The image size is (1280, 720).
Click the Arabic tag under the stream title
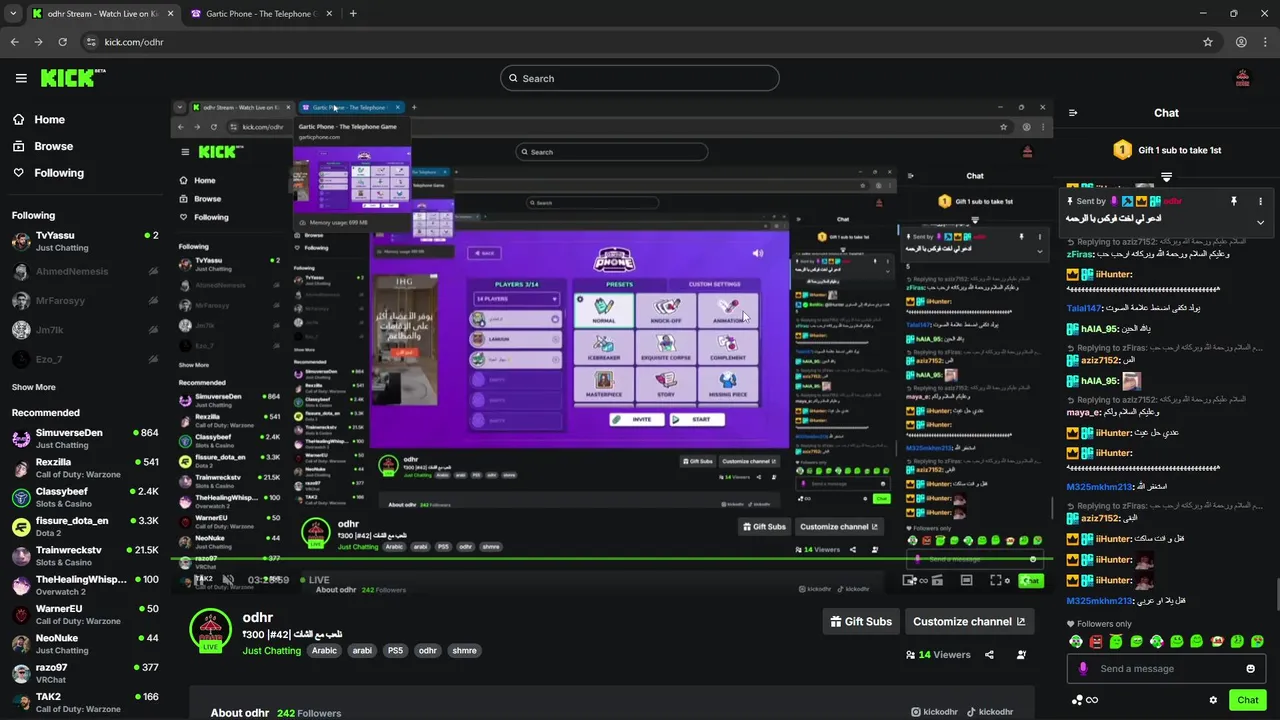[x=324, y=650]
